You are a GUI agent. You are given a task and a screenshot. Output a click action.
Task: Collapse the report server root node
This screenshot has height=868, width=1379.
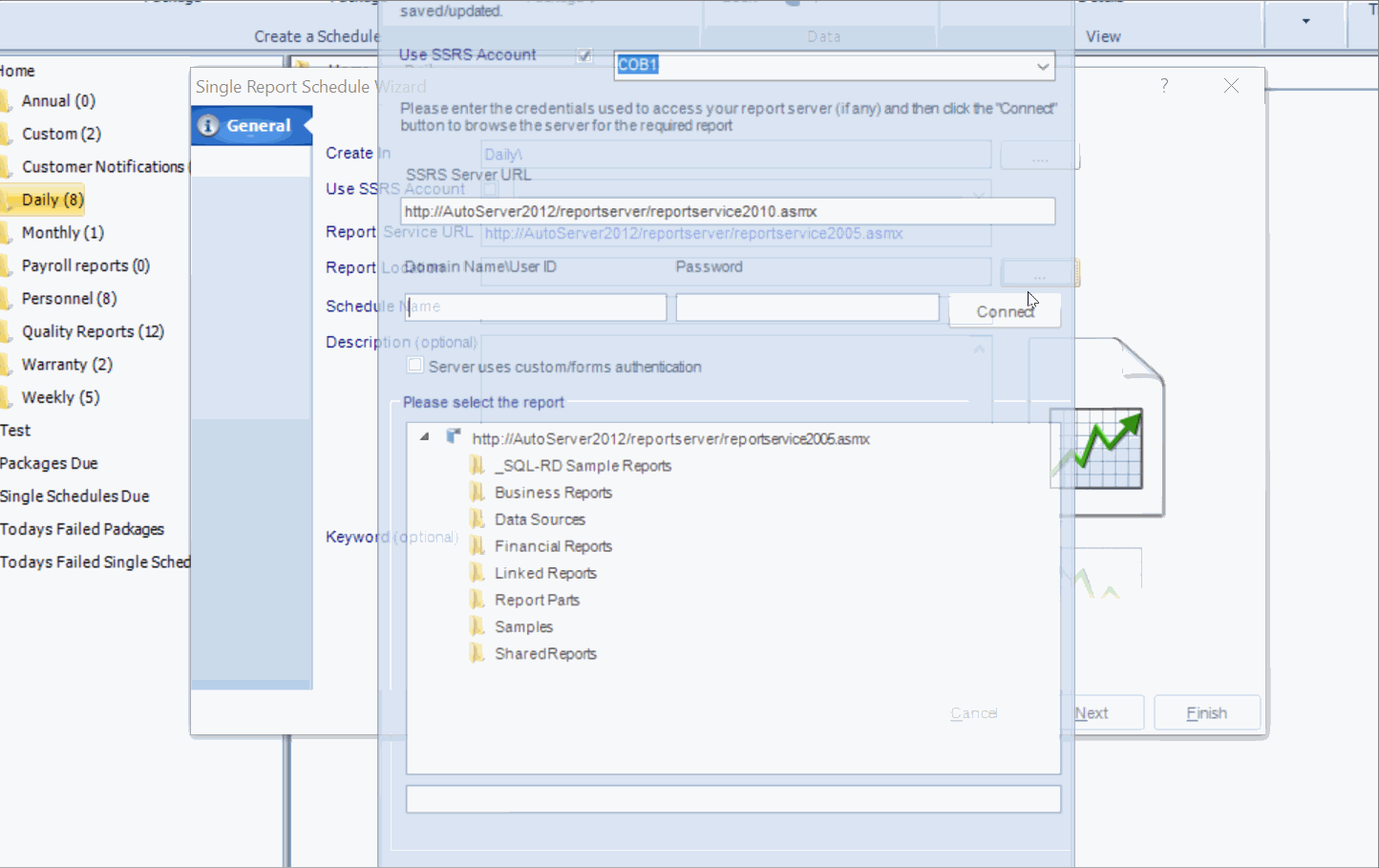(x=424, y=437)
